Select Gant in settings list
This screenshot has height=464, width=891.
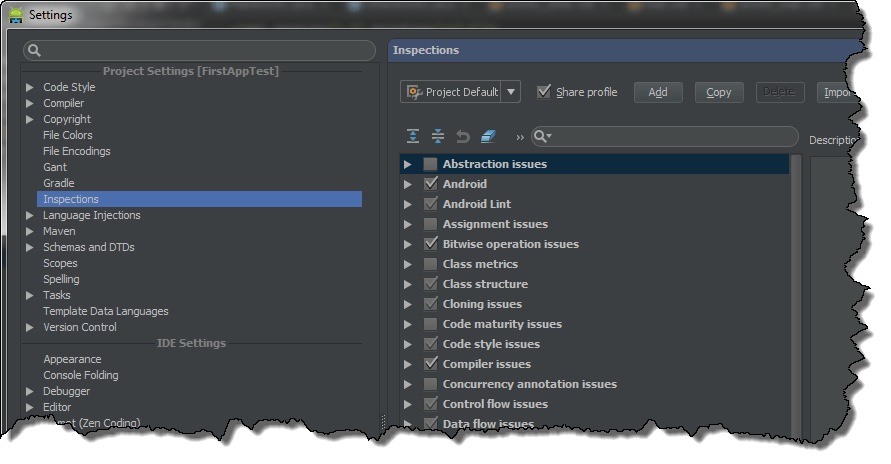(55, 167)
